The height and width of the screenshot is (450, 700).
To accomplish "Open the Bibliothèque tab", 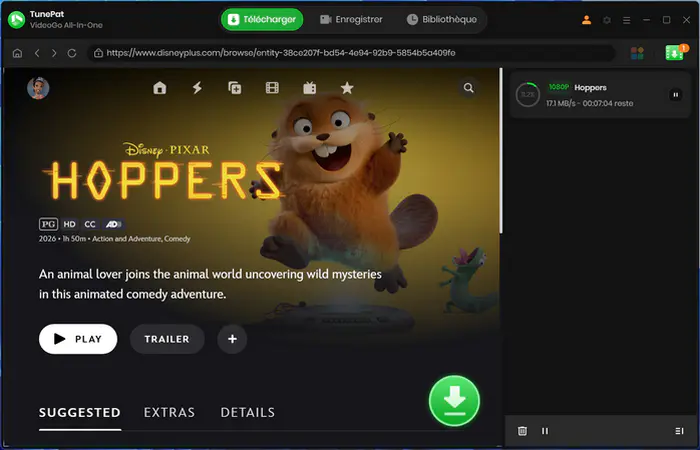I will click(x=442, y=20).
